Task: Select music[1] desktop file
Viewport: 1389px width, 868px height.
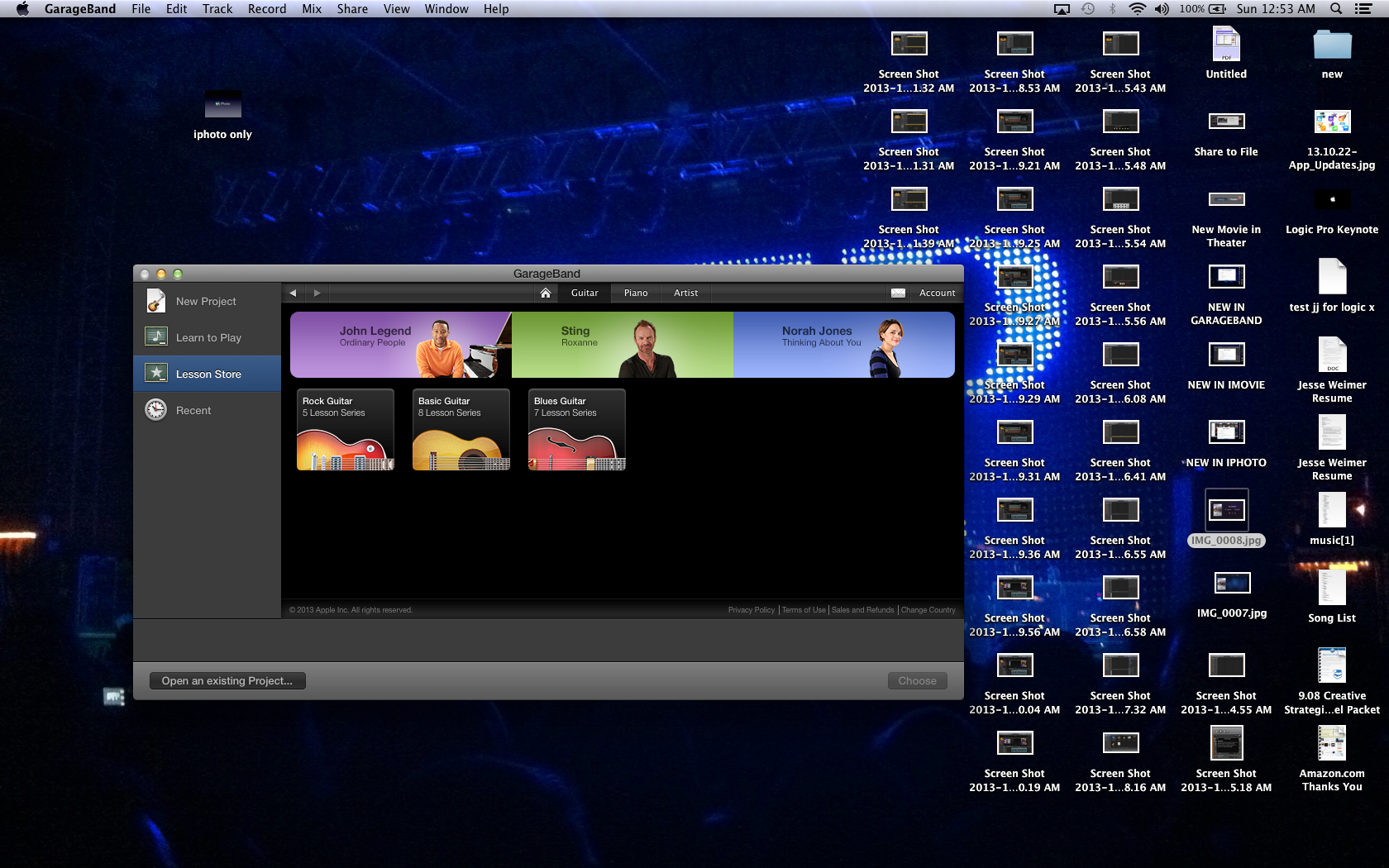Action: coord(1332,518)
